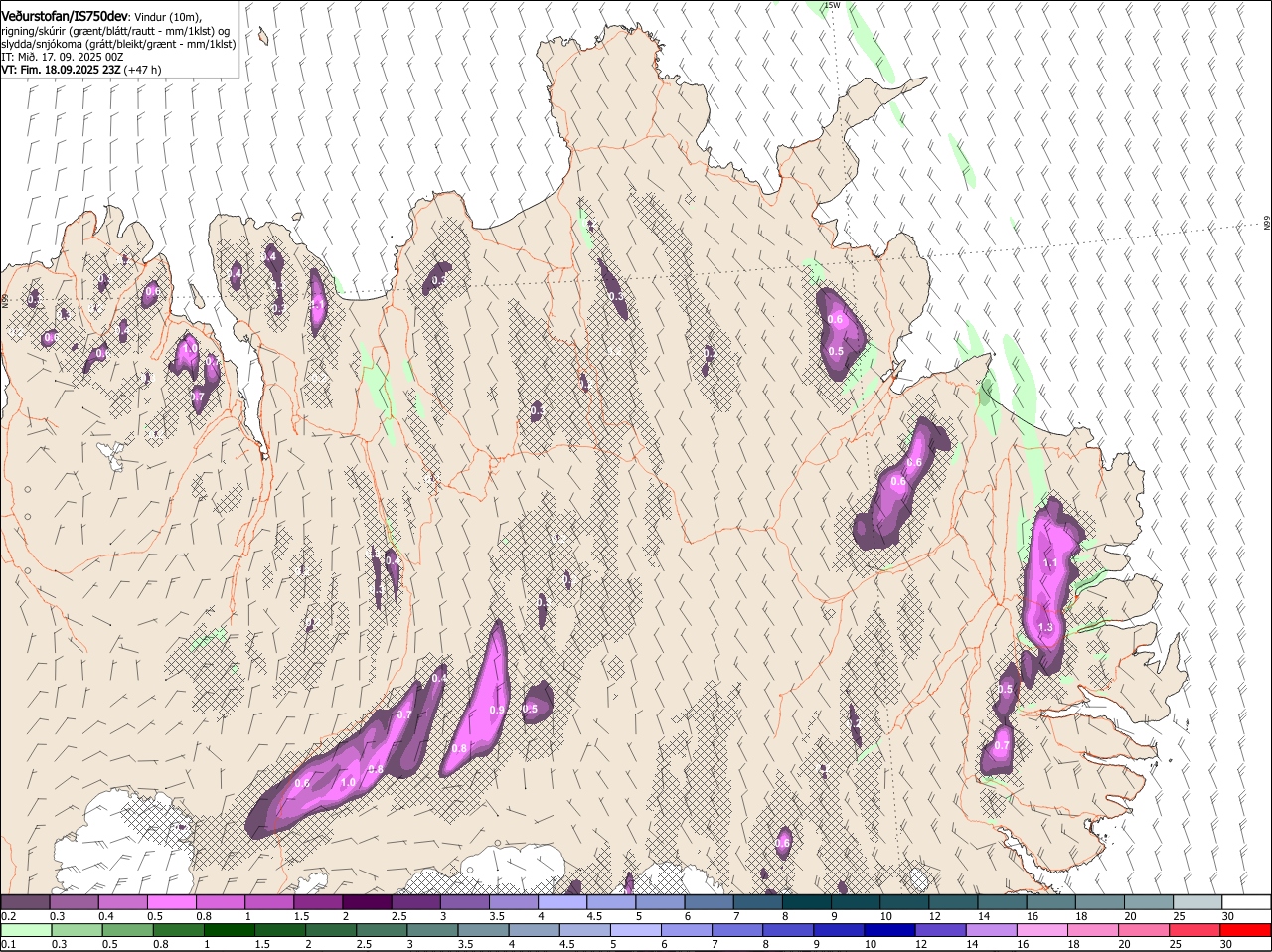
Task: Select the "(+47 h)" forecast offset text
Action: [x=143, y=70]
